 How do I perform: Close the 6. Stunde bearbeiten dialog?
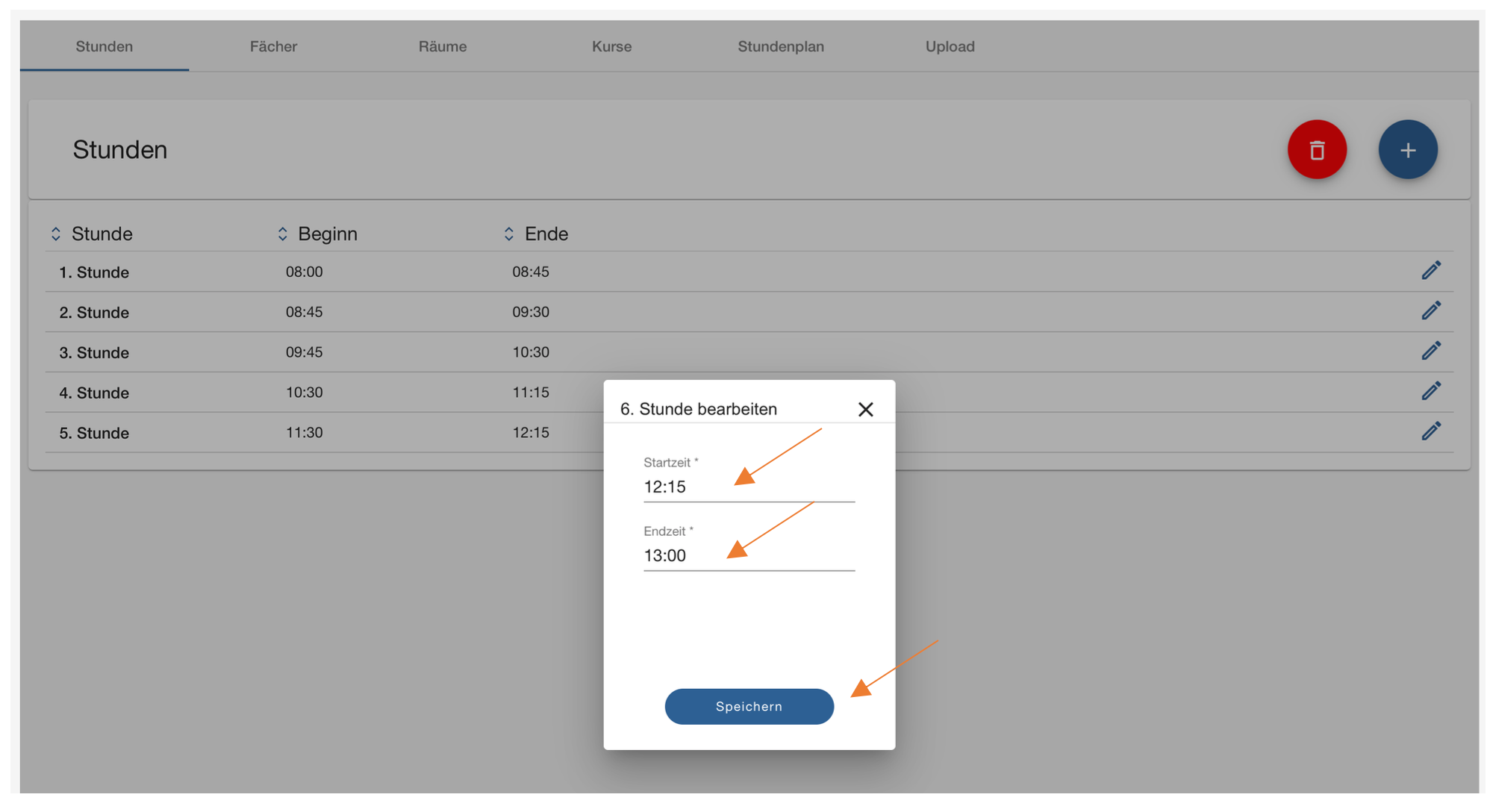pyautogui.click(x=865, y=409)
